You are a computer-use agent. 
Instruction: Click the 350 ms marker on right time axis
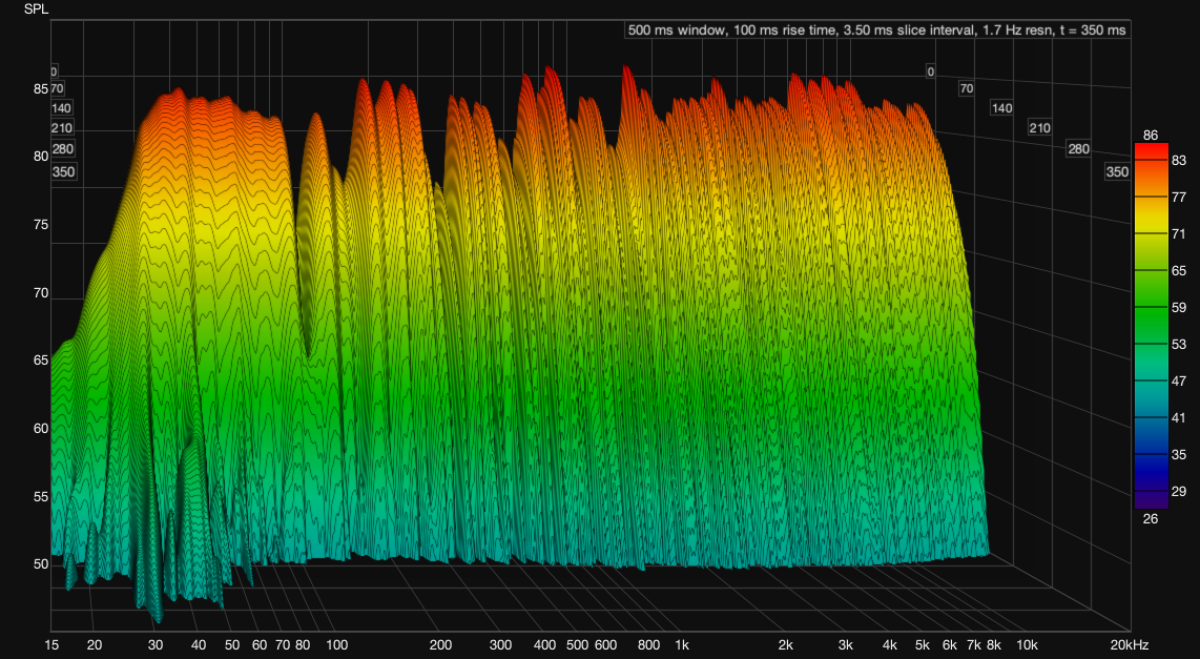(x=1116, y=172)
